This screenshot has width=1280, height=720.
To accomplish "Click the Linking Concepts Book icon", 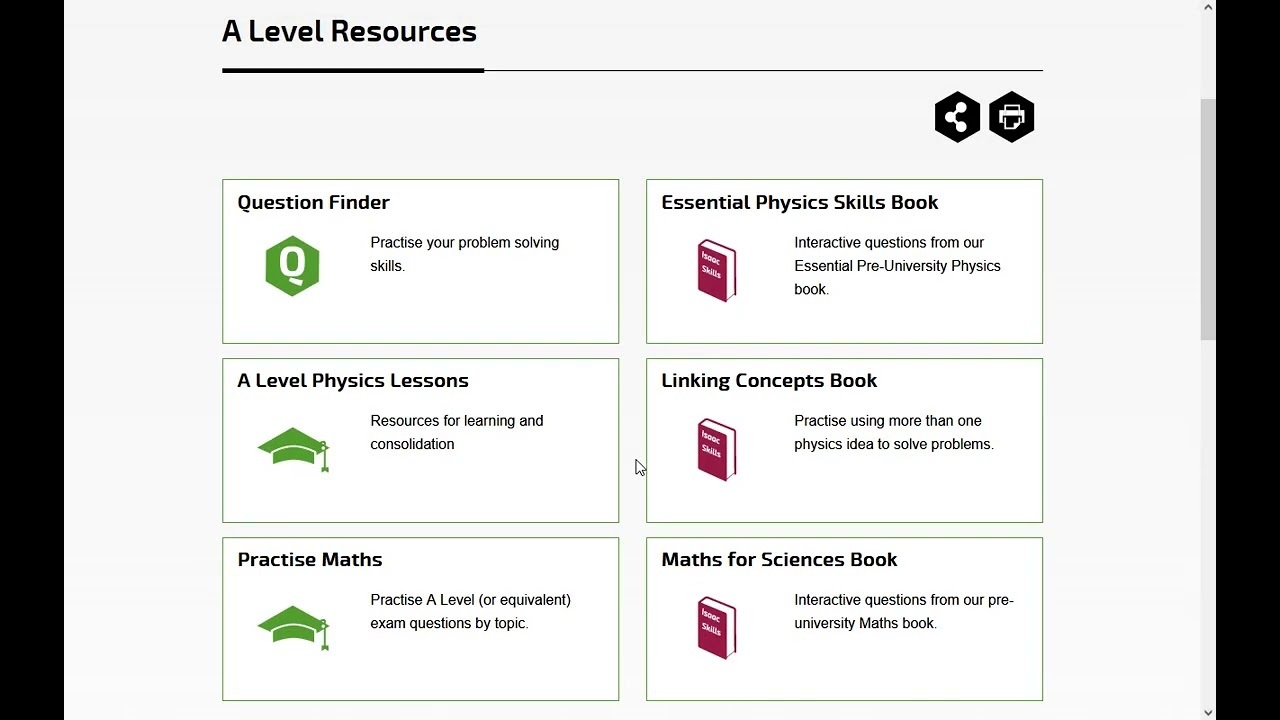I will point(717,449).
